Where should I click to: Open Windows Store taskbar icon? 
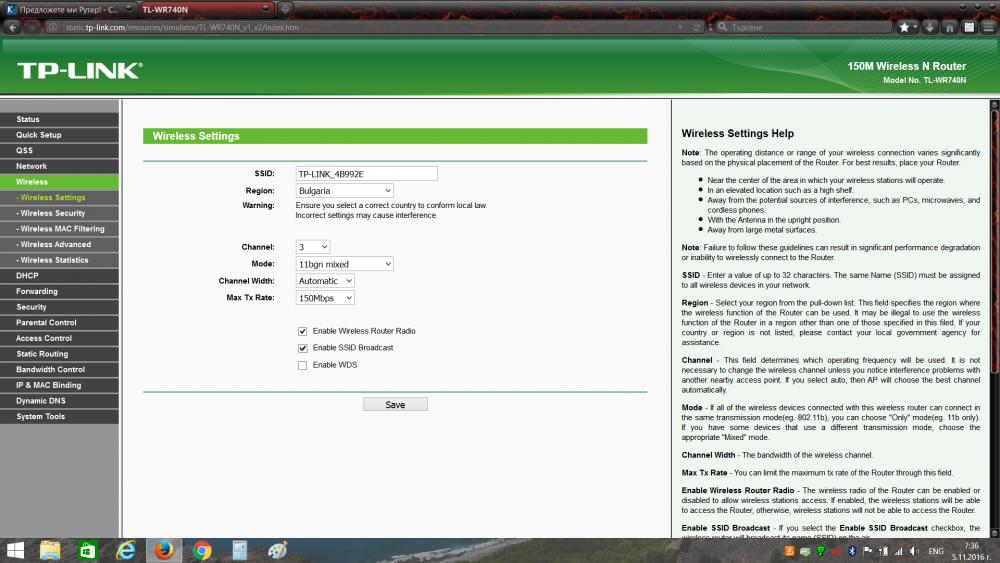tap(87, 550)
